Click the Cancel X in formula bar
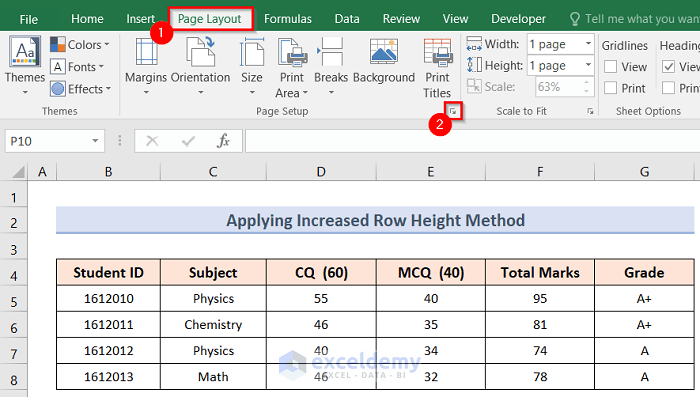 (152, 141)
